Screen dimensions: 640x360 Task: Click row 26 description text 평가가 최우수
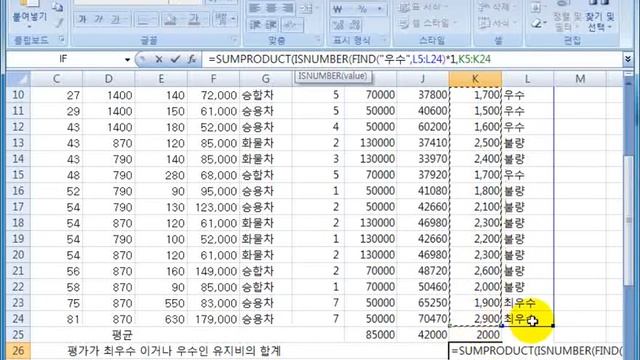pyautogui.click(x=174, y=351)
